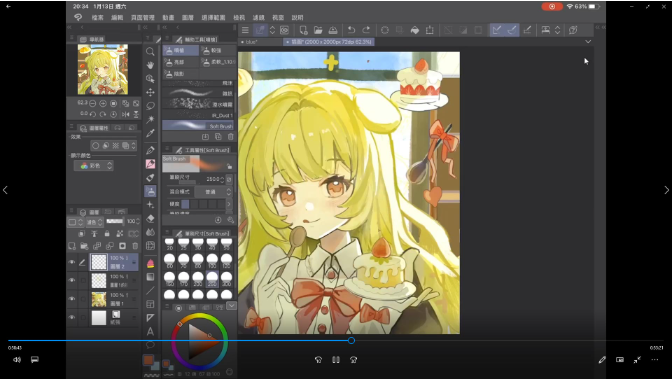Screen dimensions: 672x379
Task: Select the Lasso selection tool
Action: click(150, 106)
